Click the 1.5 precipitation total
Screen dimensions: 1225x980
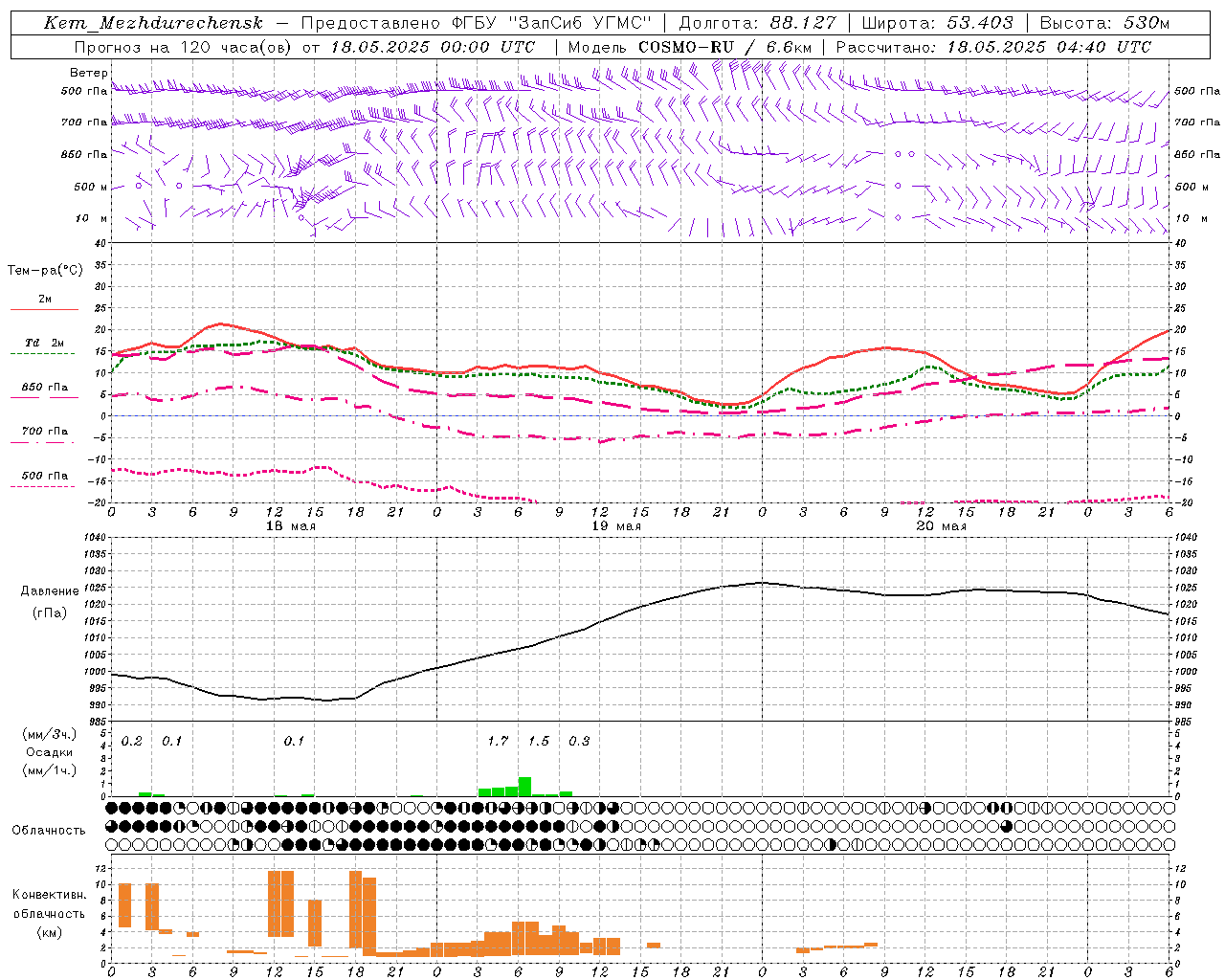click(x=539, y=742)
